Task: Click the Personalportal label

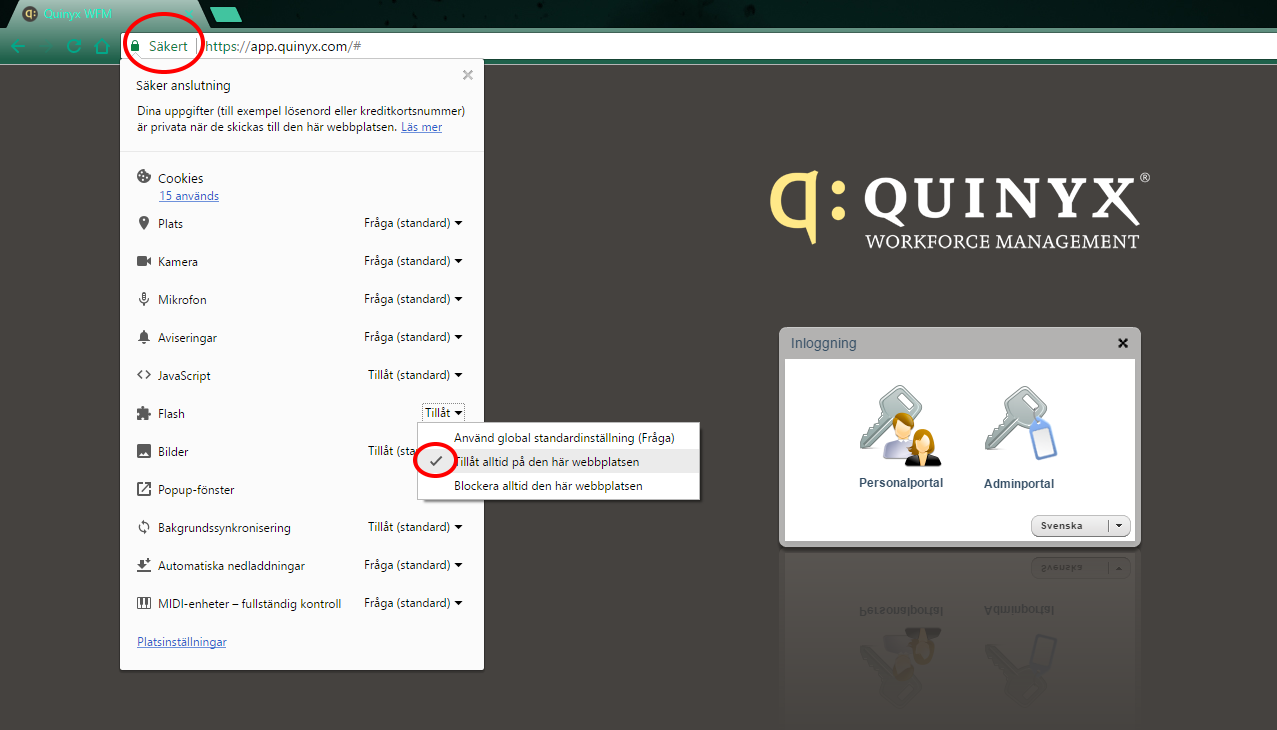Action: pos(901,482)
